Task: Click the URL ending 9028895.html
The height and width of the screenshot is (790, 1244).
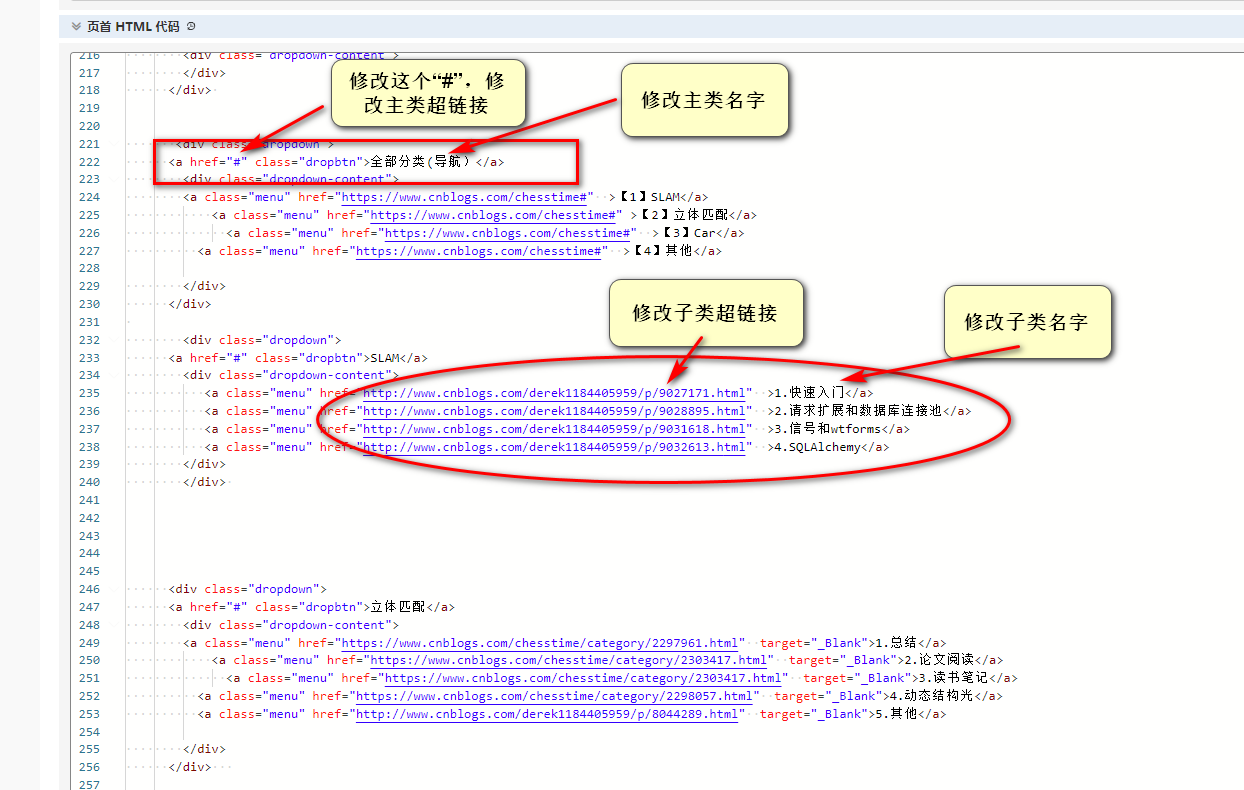Action: (x=556, y=411)
